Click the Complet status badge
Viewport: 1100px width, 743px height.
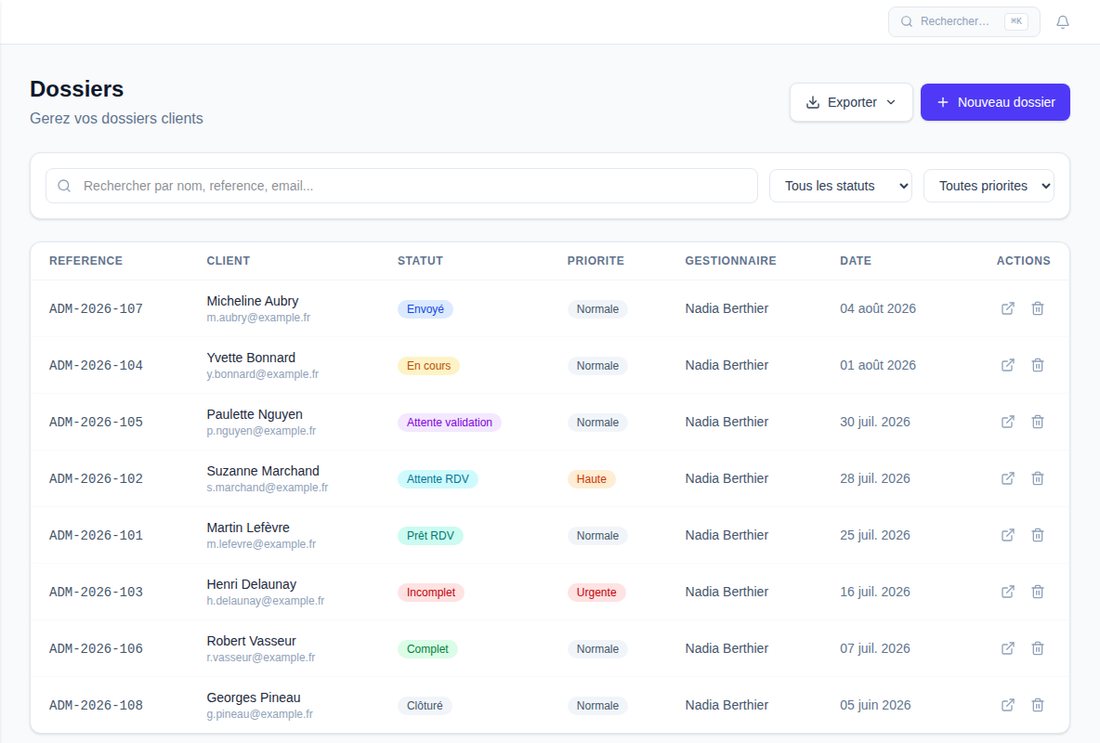[x=427, y=650]
